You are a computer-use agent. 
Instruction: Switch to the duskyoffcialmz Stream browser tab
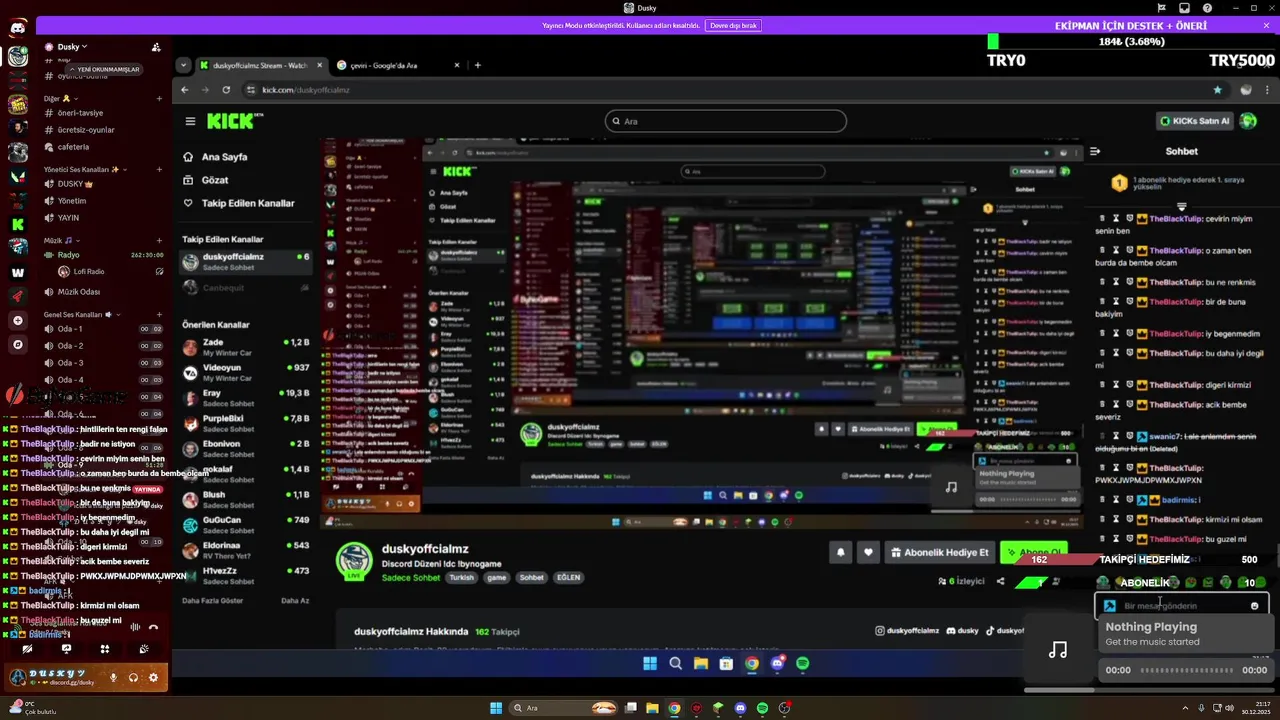click(260, 65)
